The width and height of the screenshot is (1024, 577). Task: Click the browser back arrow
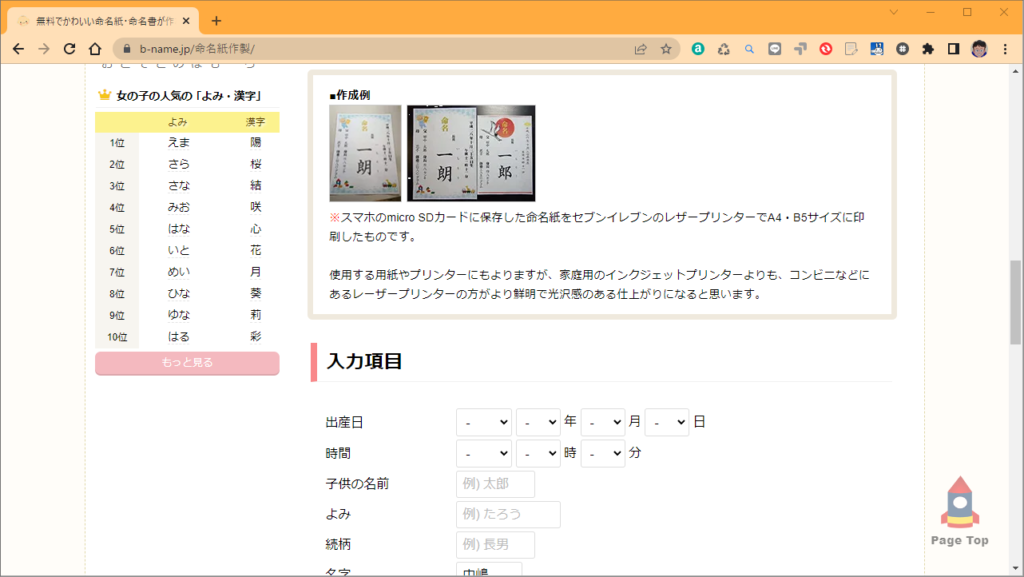tap(18, 48)
